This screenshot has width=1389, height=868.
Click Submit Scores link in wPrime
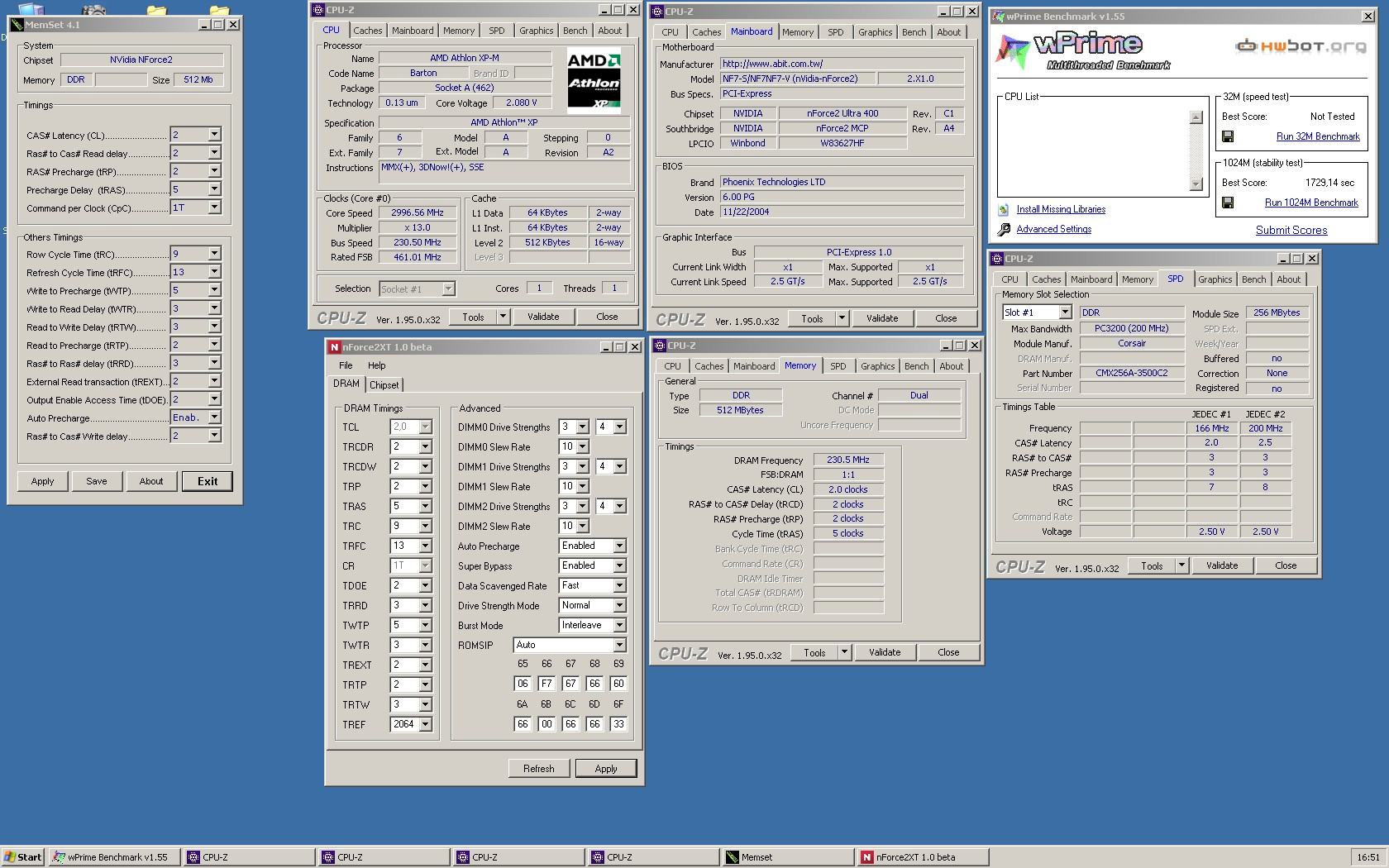coord(1291,231)
